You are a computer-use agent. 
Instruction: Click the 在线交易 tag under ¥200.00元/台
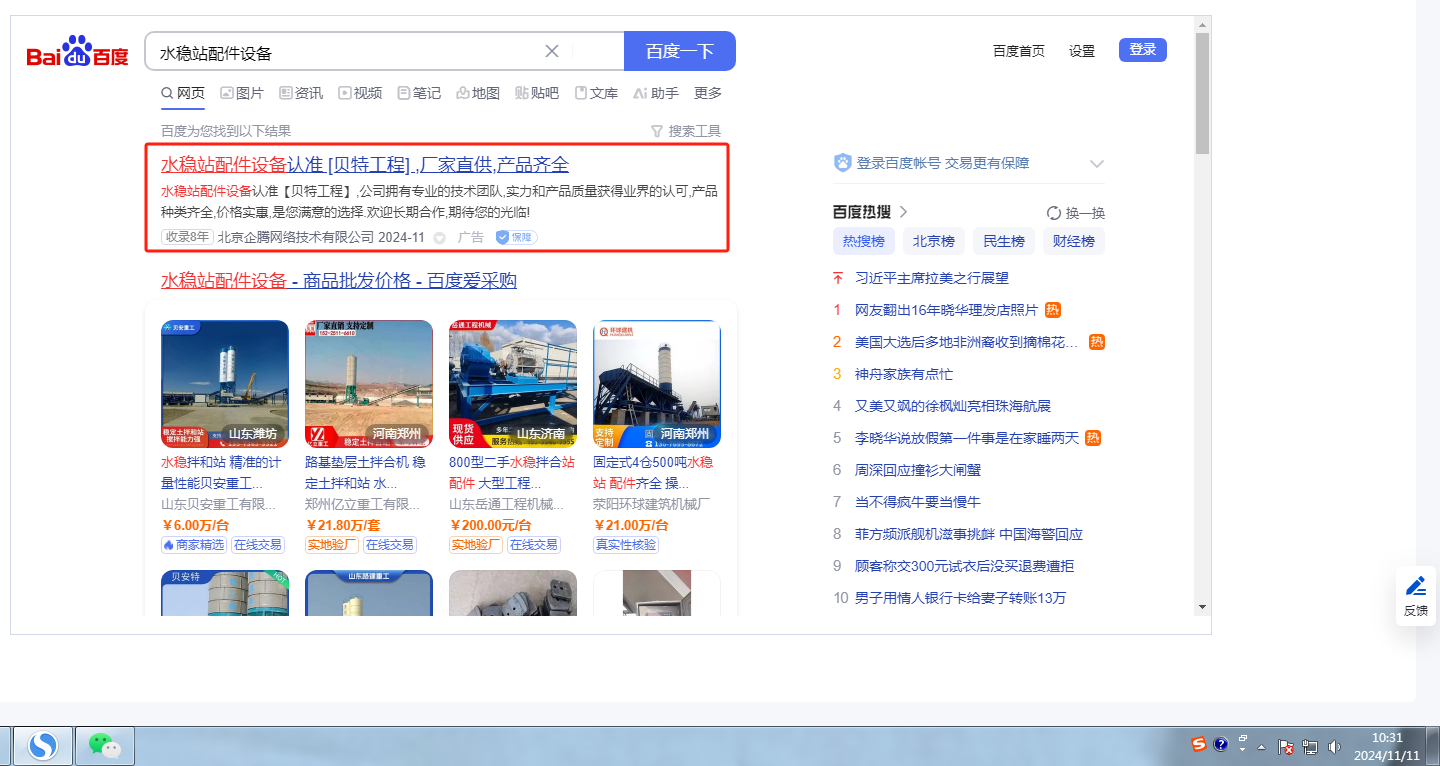[x=534, y=545]
